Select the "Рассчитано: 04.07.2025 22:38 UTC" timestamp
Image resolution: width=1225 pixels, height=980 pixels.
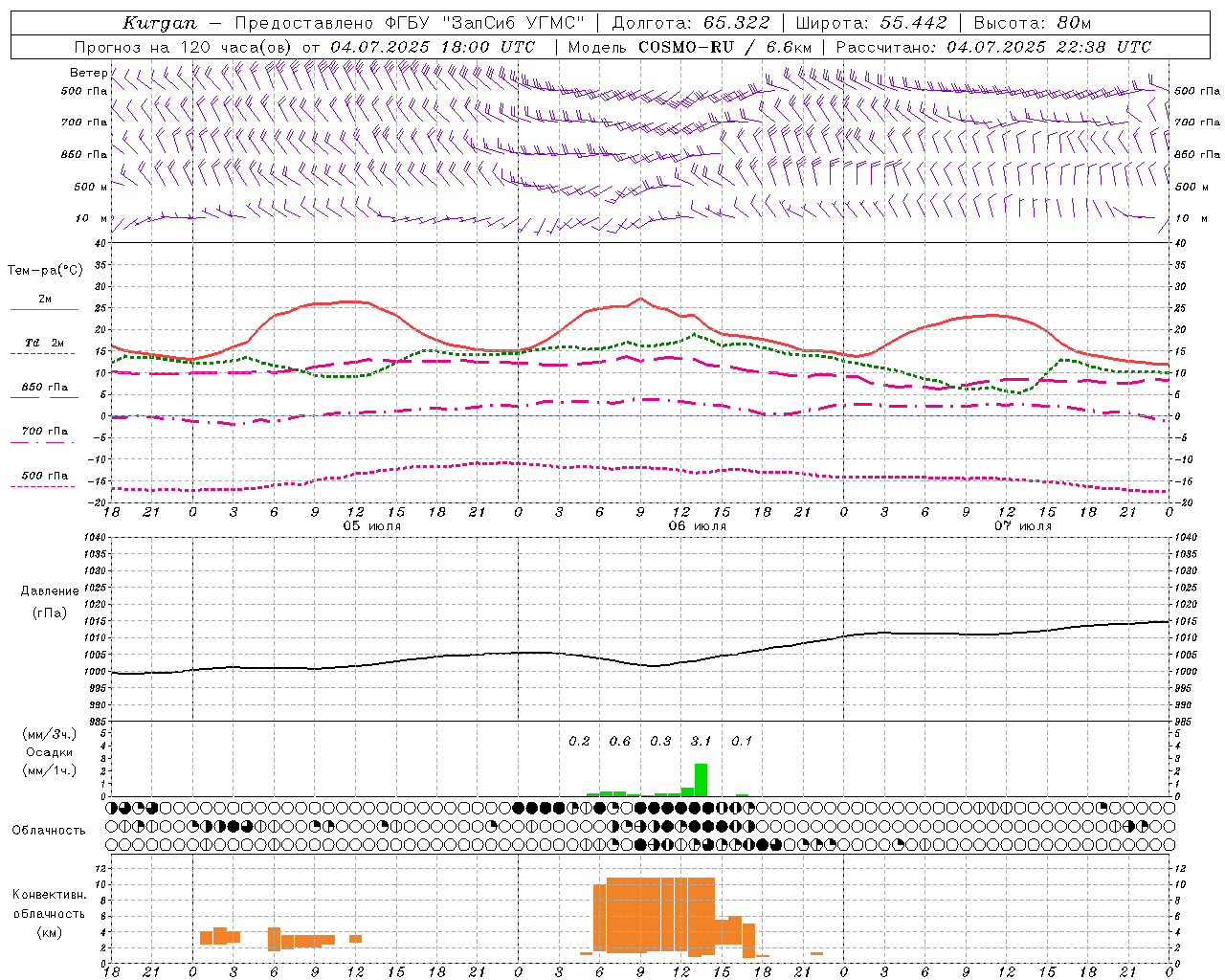coord(993,46)
